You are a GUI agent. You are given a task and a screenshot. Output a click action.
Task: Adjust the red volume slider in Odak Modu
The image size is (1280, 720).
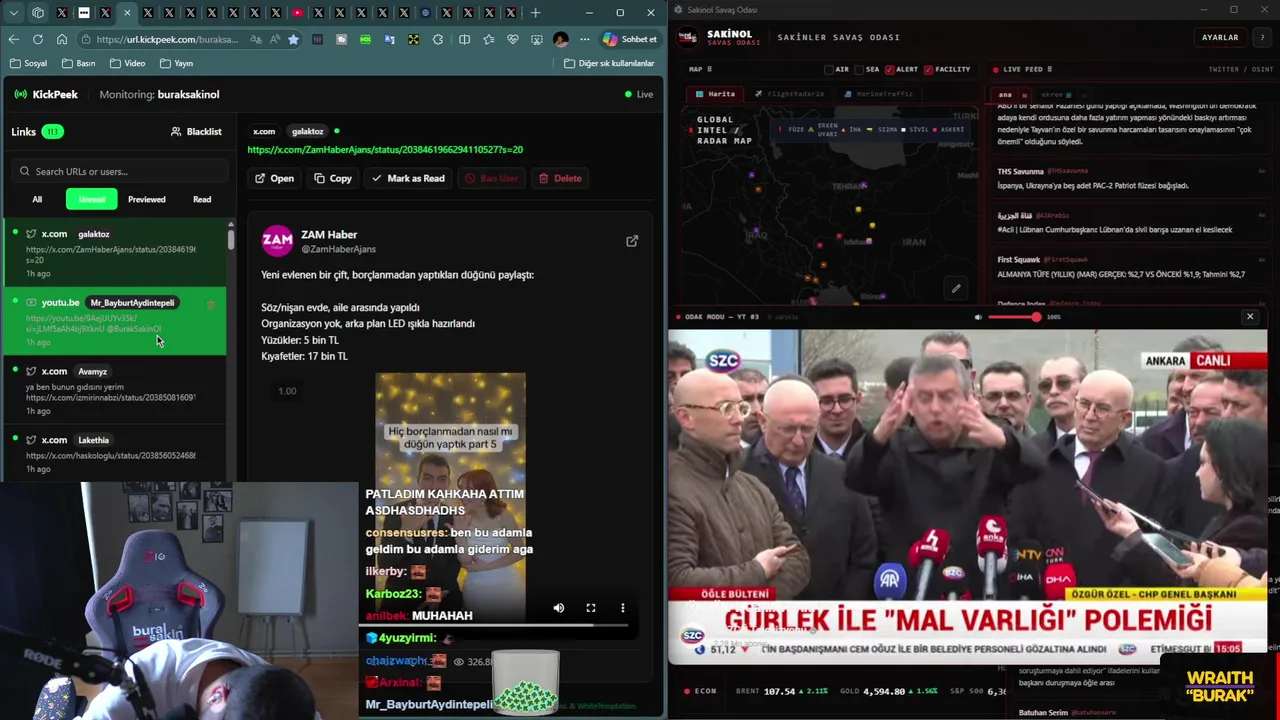pyautogui.click(x=1015, y=317)
